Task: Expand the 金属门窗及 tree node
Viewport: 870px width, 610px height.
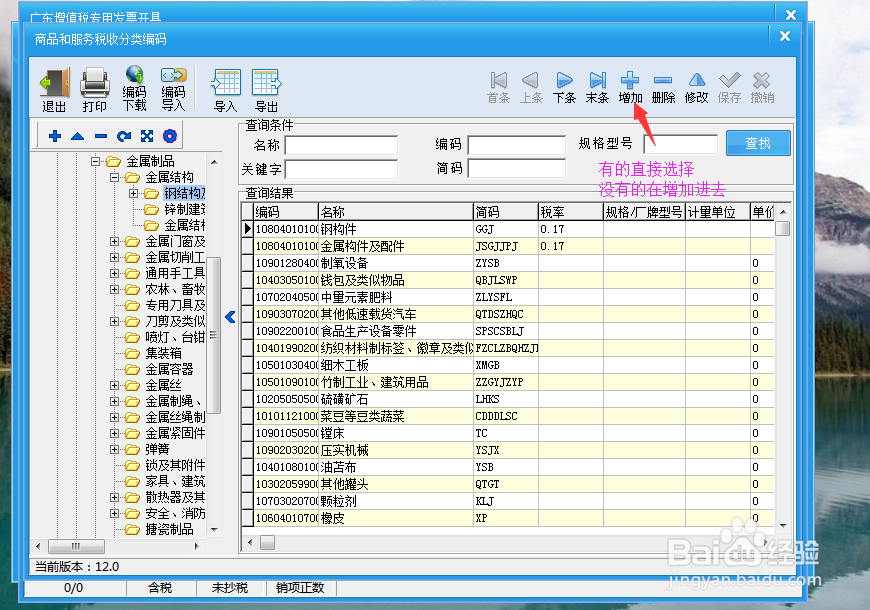Action: tap(114, 241)
